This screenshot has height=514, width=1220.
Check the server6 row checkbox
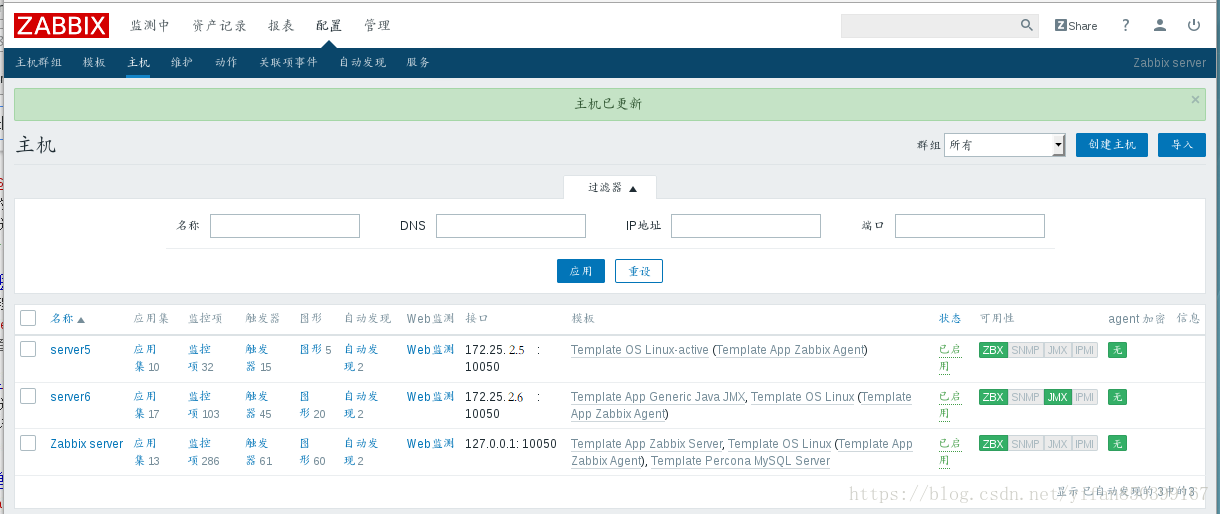(x=28, y=396)
